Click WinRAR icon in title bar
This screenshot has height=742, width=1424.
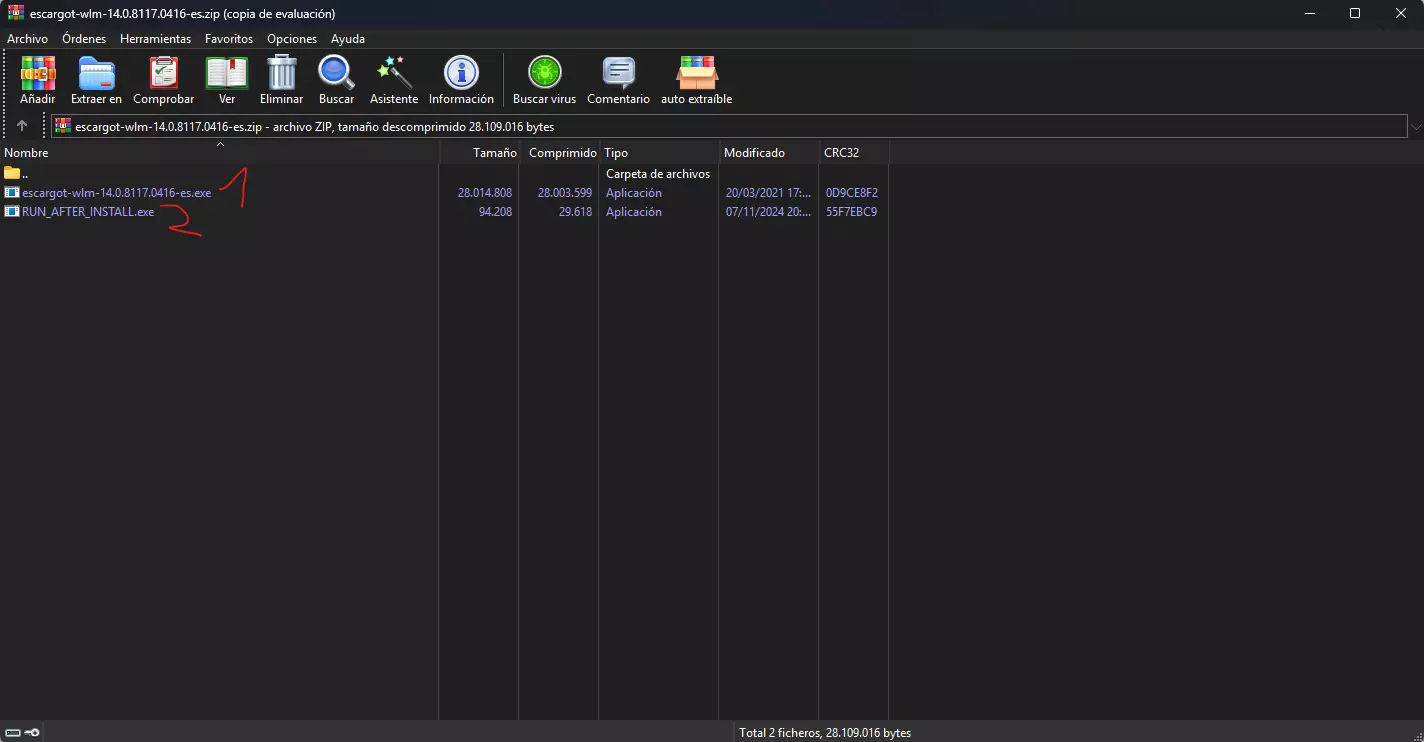point(15,14)
